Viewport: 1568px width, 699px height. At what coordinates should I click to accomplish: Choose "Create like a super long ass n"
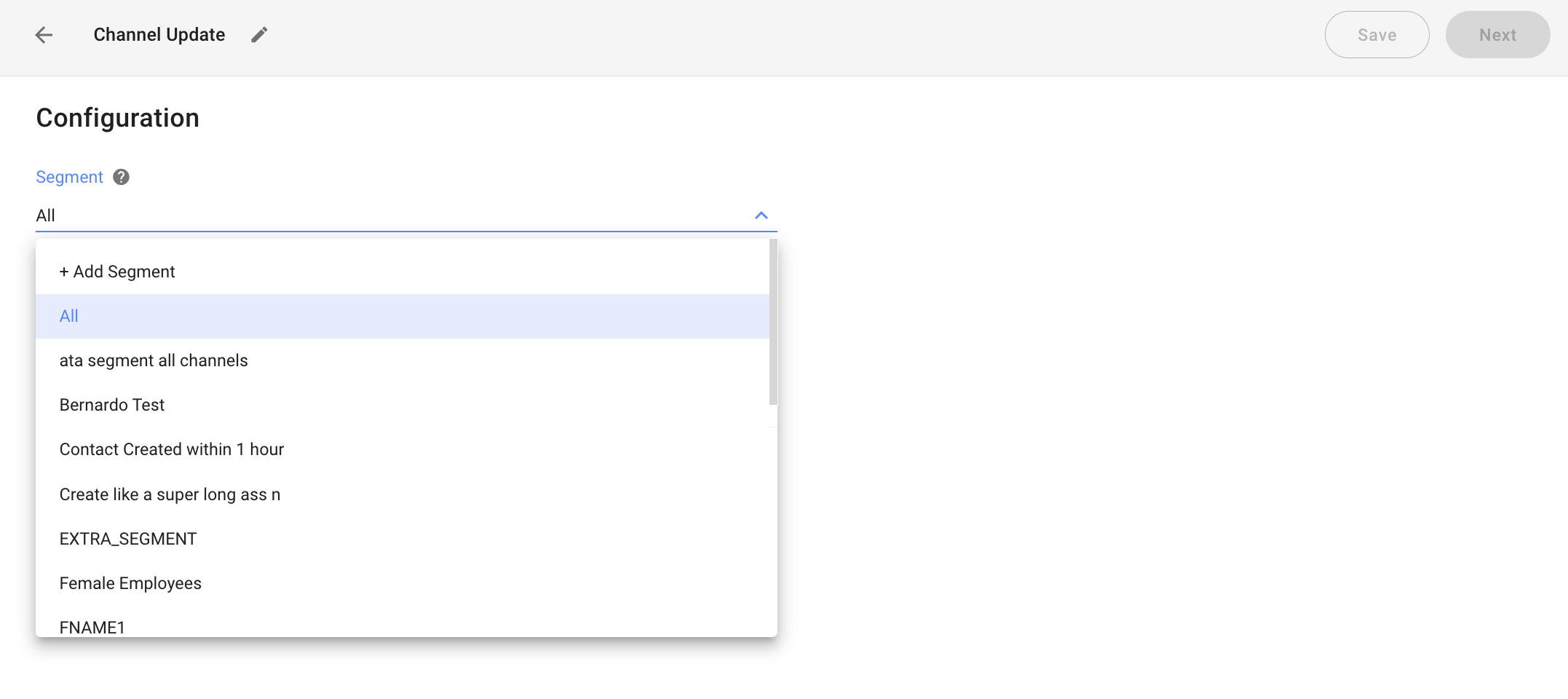click(x=170, y=494)
